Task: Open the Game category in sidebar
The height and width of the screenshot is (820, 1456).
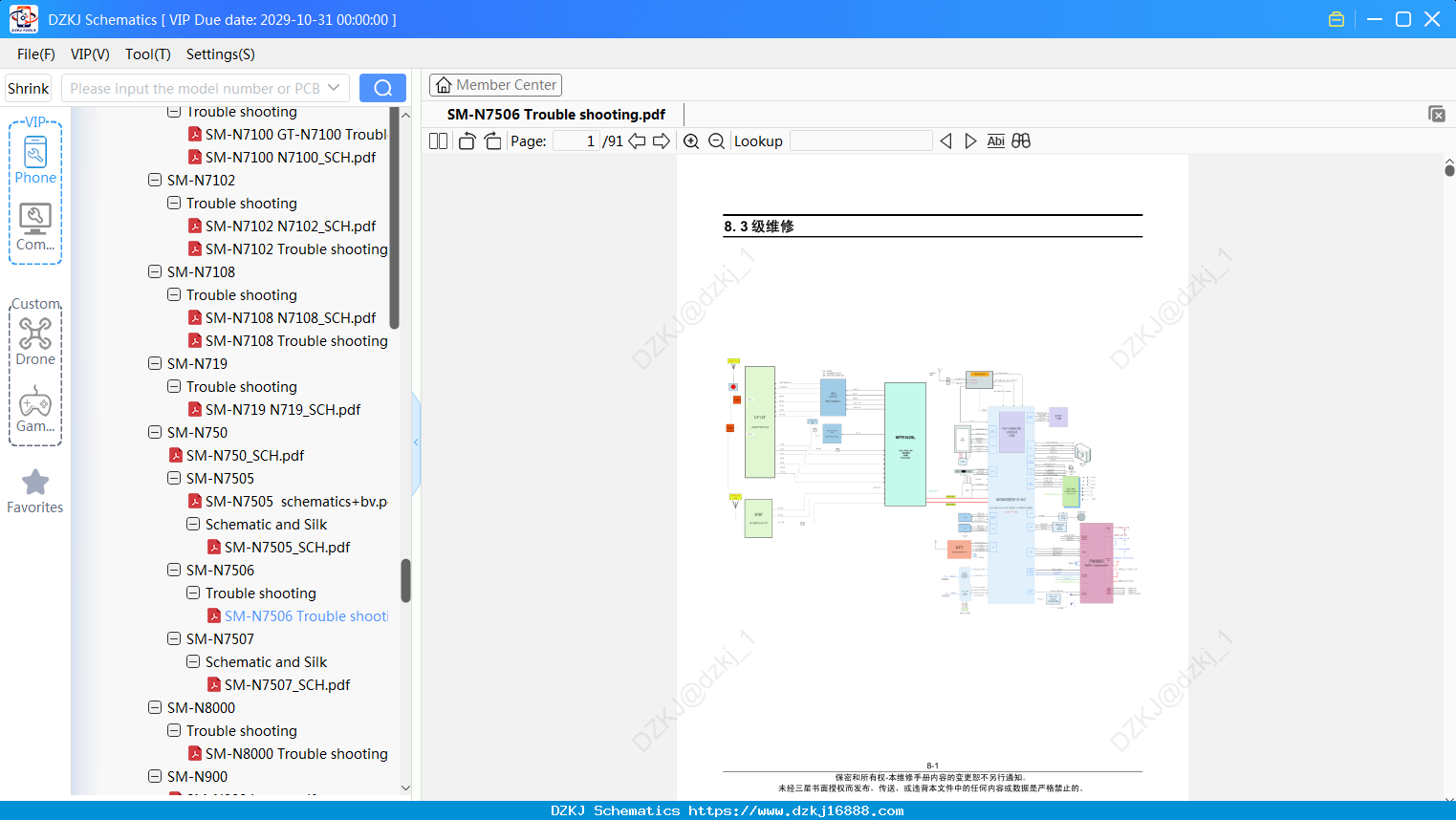Action: (35, 409)
